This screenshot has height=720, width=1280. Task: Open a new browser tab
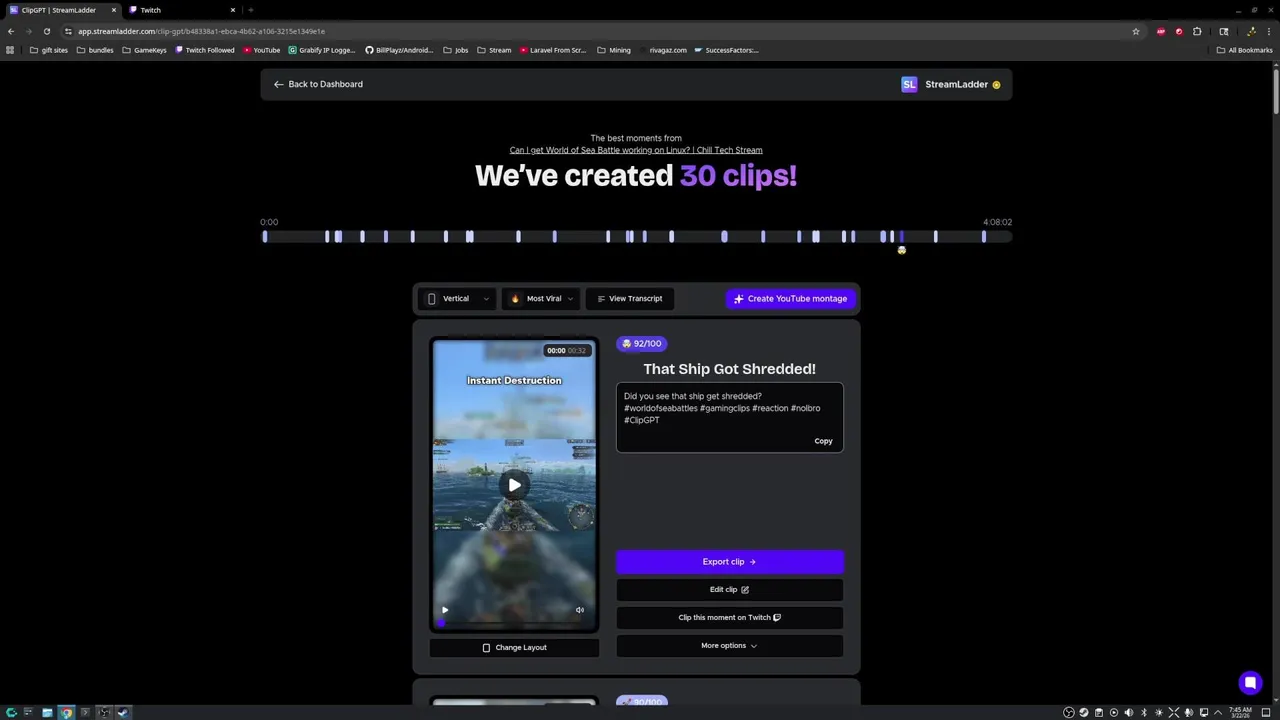250,10
